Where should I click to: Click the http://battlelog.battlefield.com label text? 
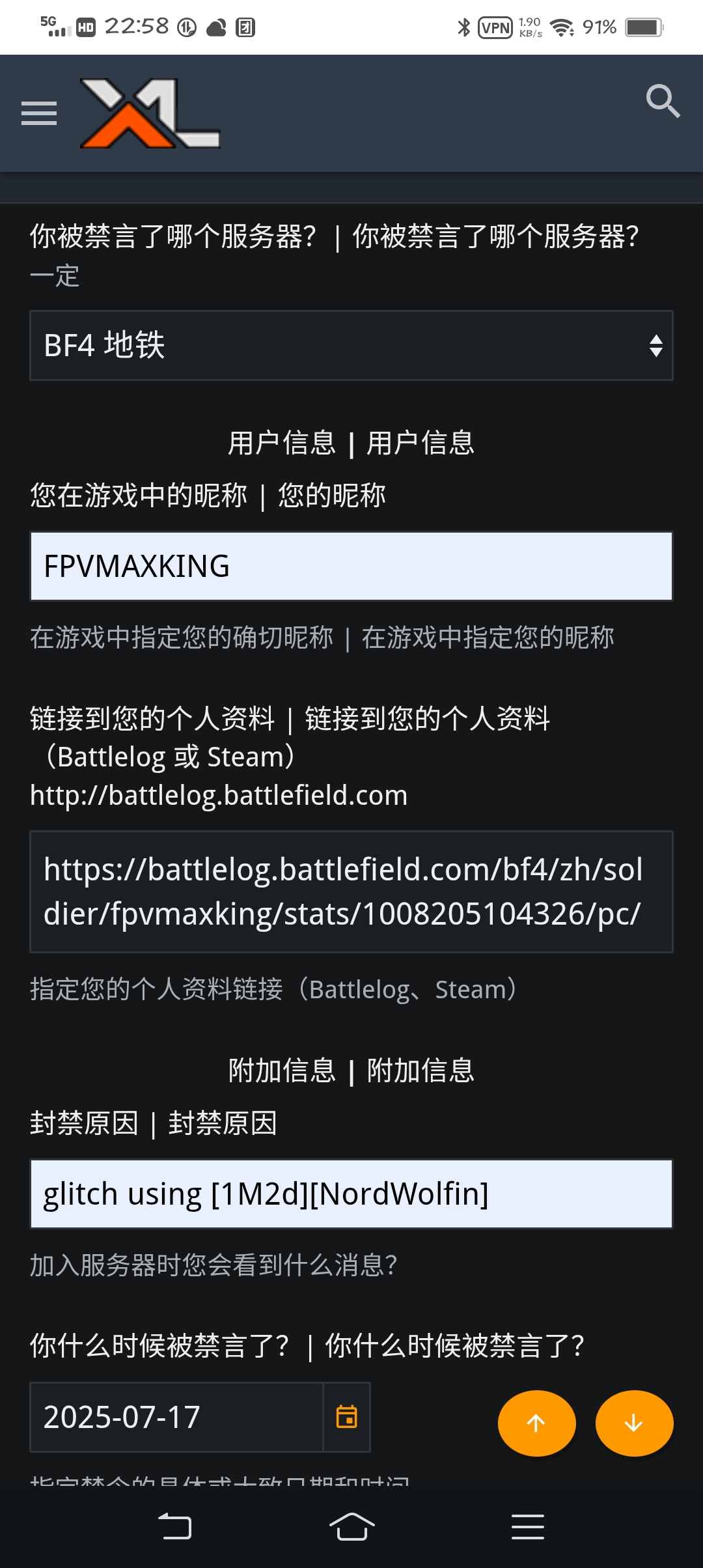(x=219, y=795)
